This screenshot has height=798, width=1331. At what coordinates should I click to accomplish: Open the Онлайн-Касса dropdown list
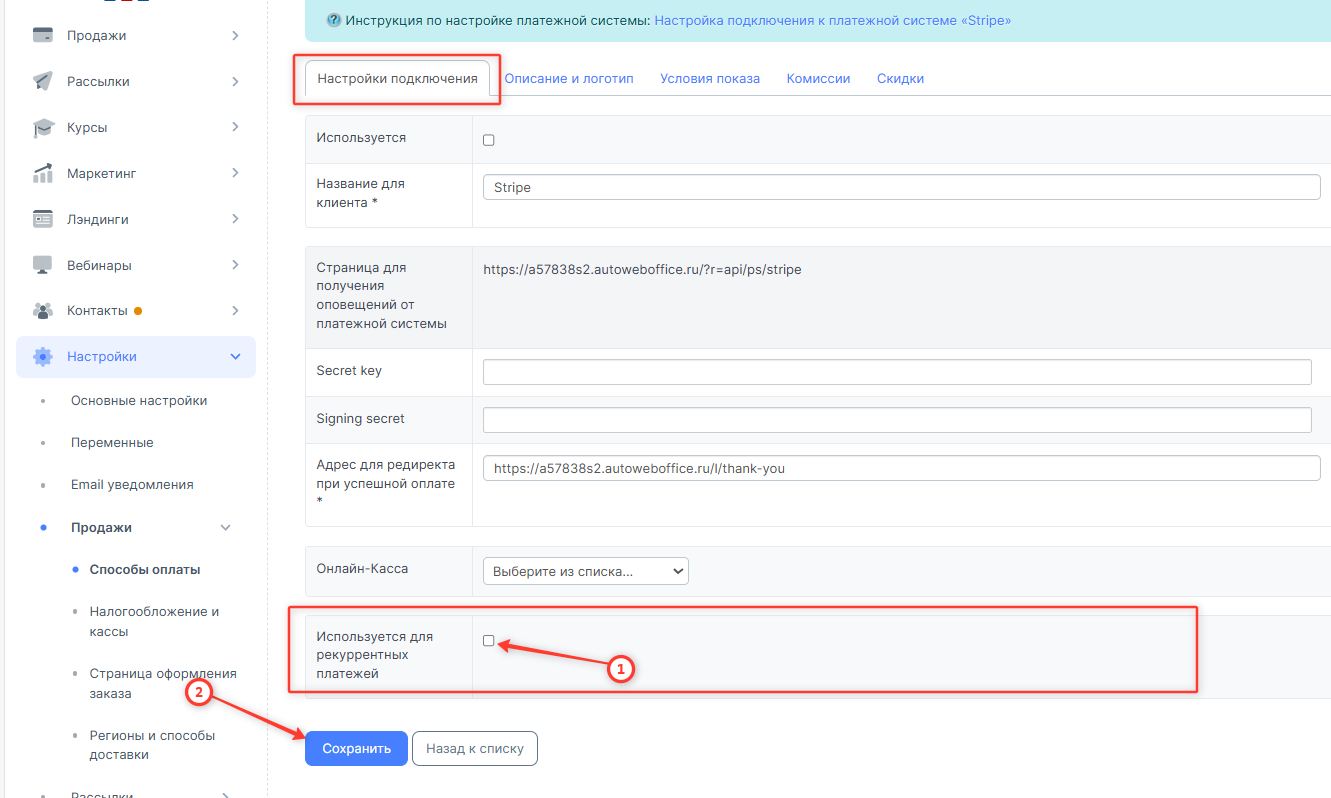tap(585, 572)
